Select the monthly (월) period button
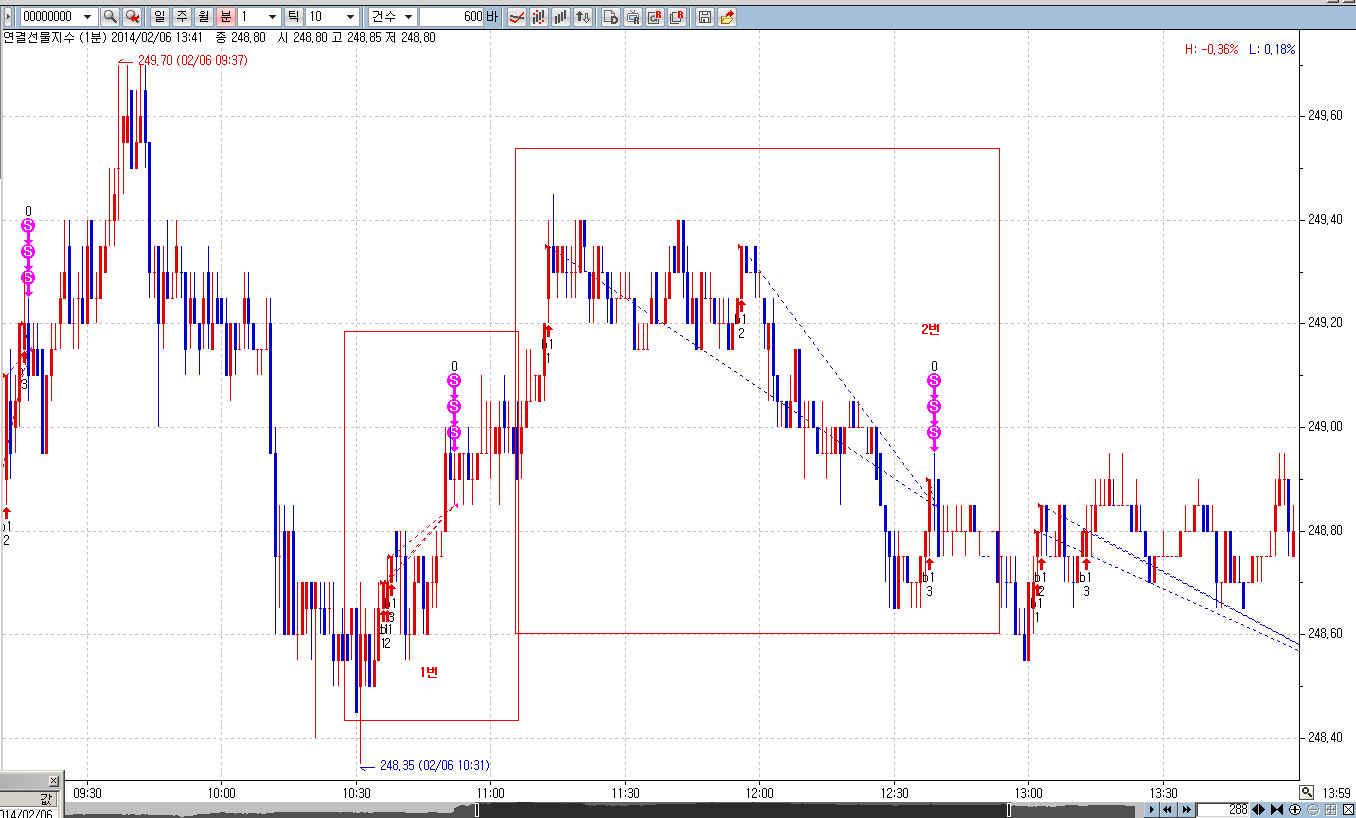 pyautogui.click(x=203, y=17)
